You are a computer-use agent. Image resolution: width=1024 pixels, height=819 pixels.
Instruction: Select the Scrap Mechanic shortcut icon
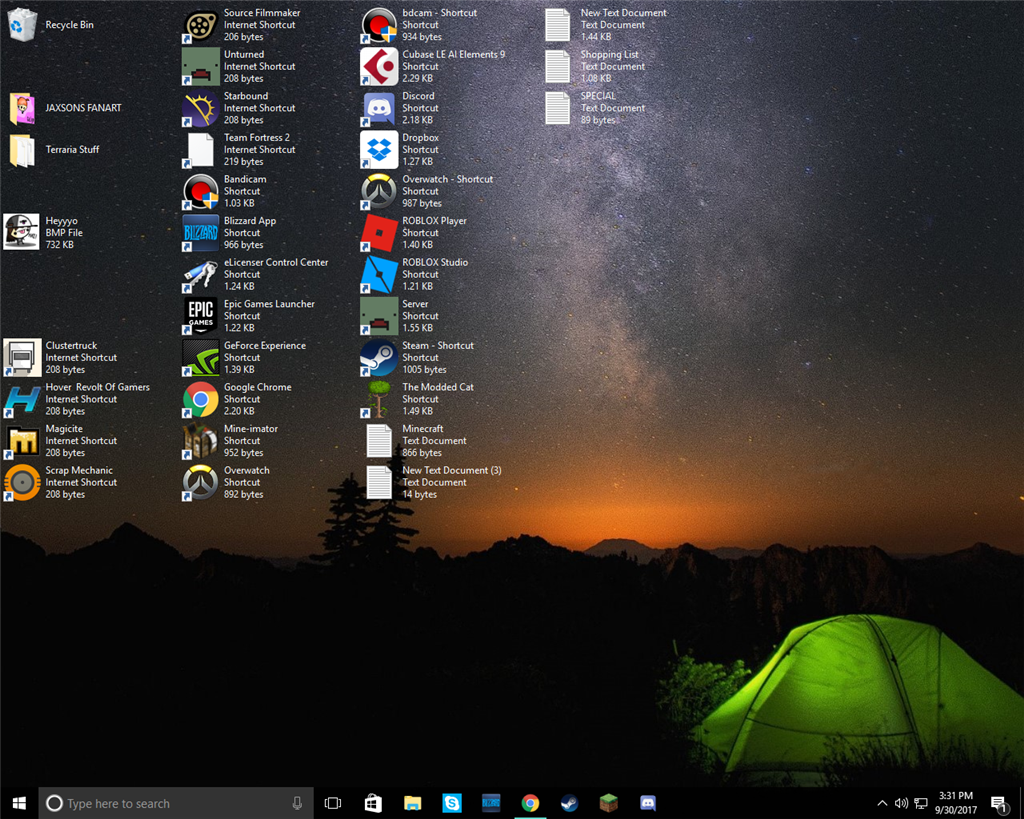pos(22,482)
